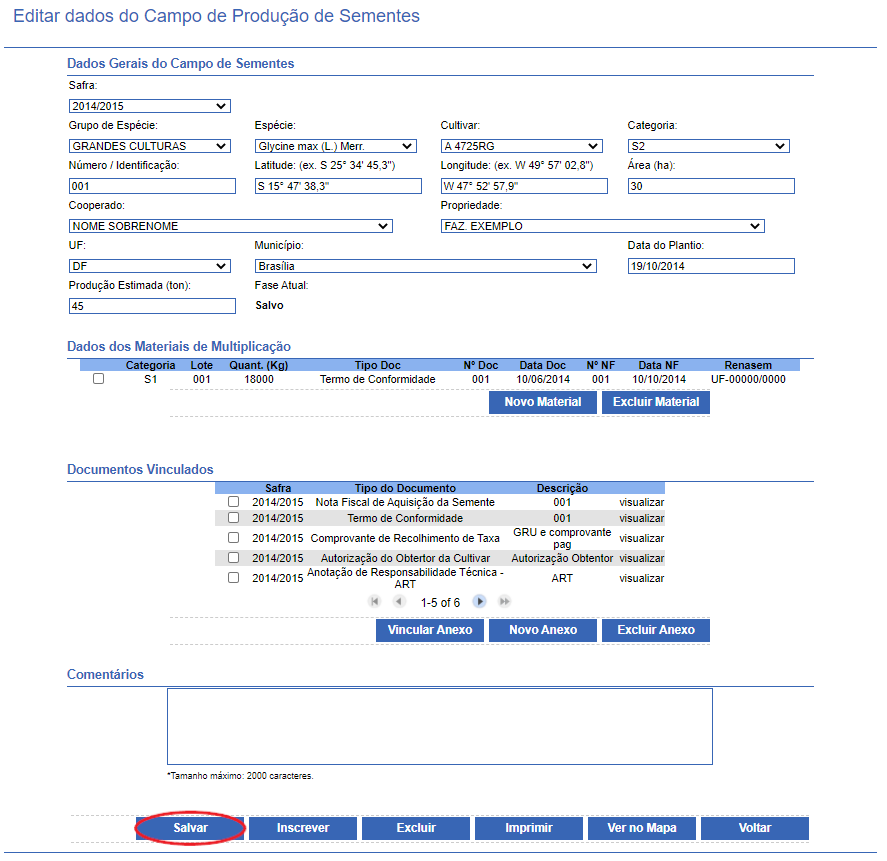Jump to first page of linked documents
Screen dimensions: 887x861
pos(375,601)
